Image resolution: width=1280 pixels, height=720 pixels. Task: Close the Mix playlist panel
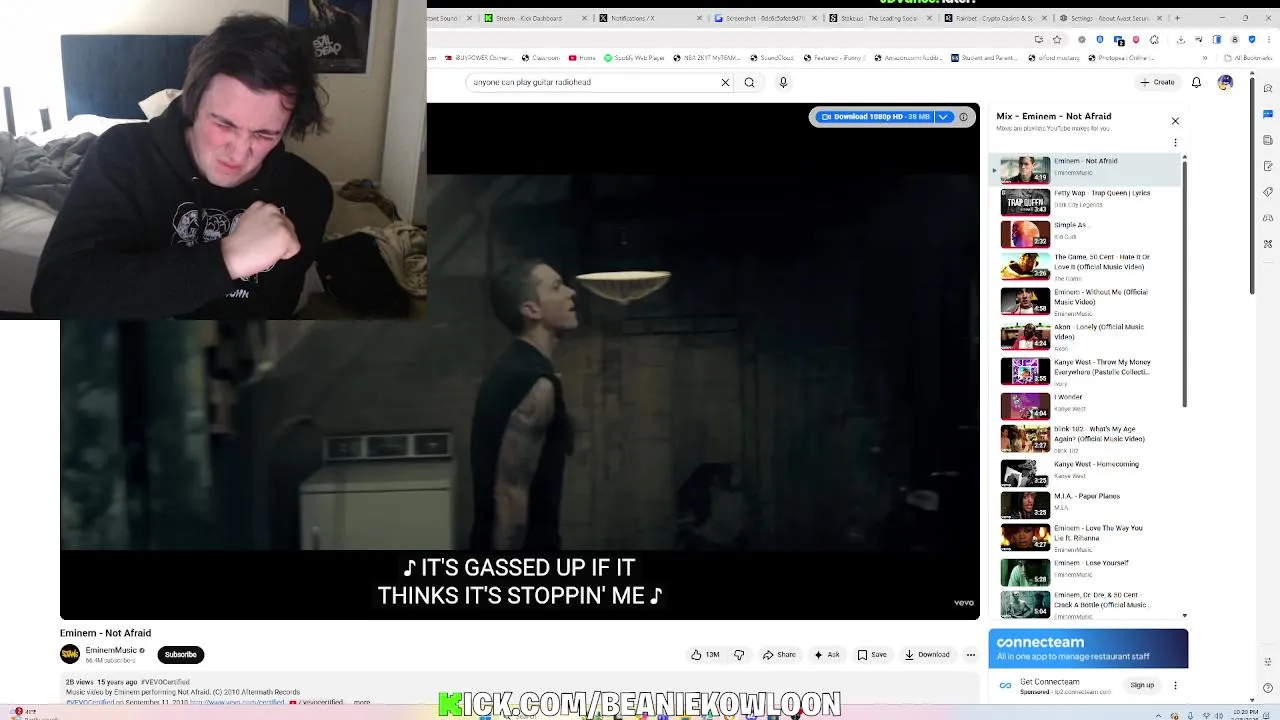pyautogui.click(x=1175, y=120)
